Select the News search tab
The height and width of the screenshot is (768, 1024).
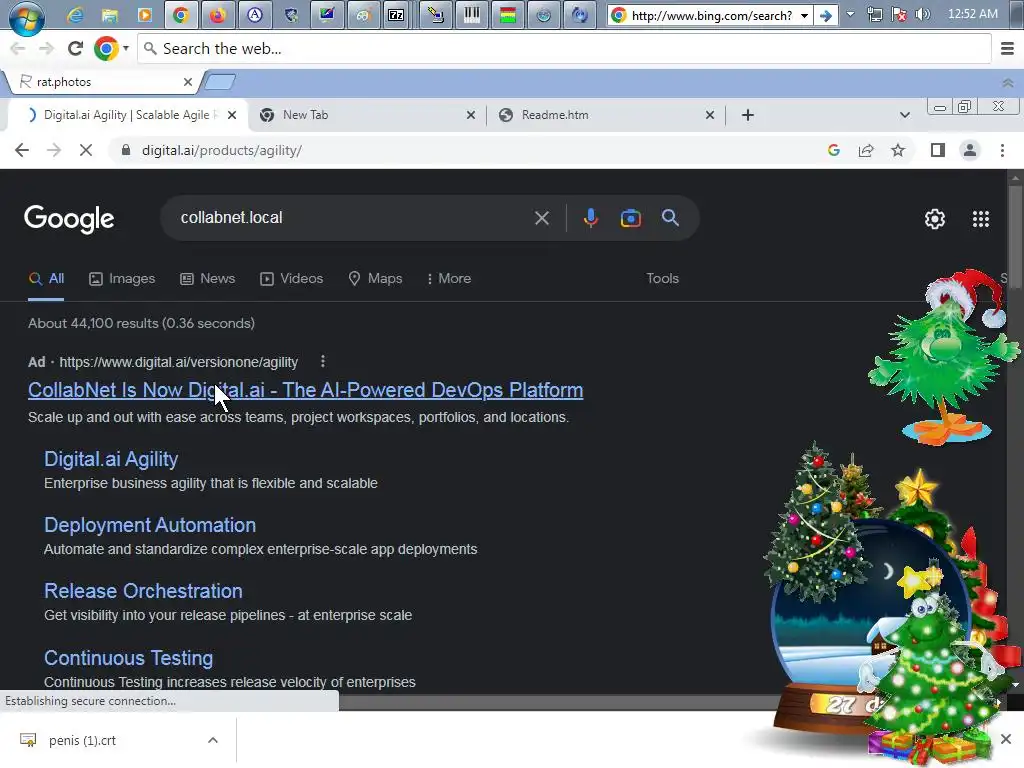pos(208,279)
